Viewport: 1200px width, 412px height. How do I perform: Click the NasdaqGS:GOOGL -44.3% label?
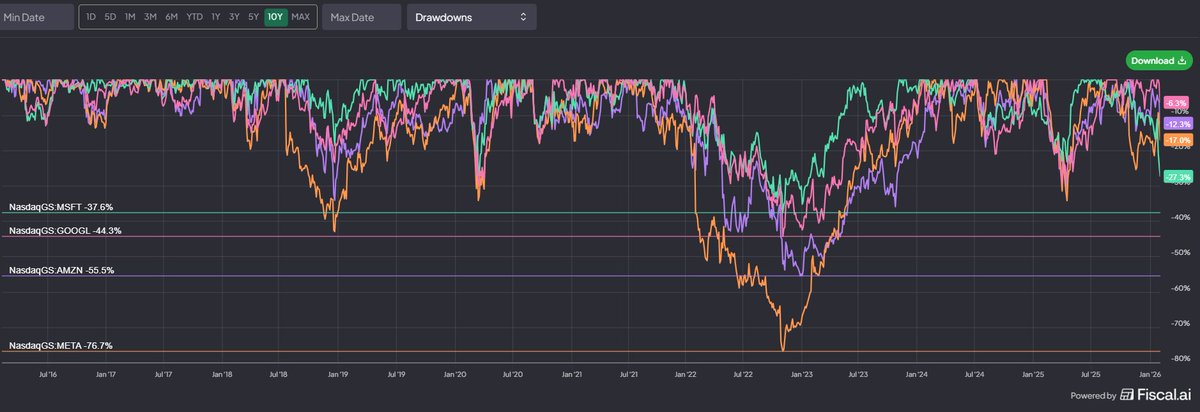click(x=65, y=231)
